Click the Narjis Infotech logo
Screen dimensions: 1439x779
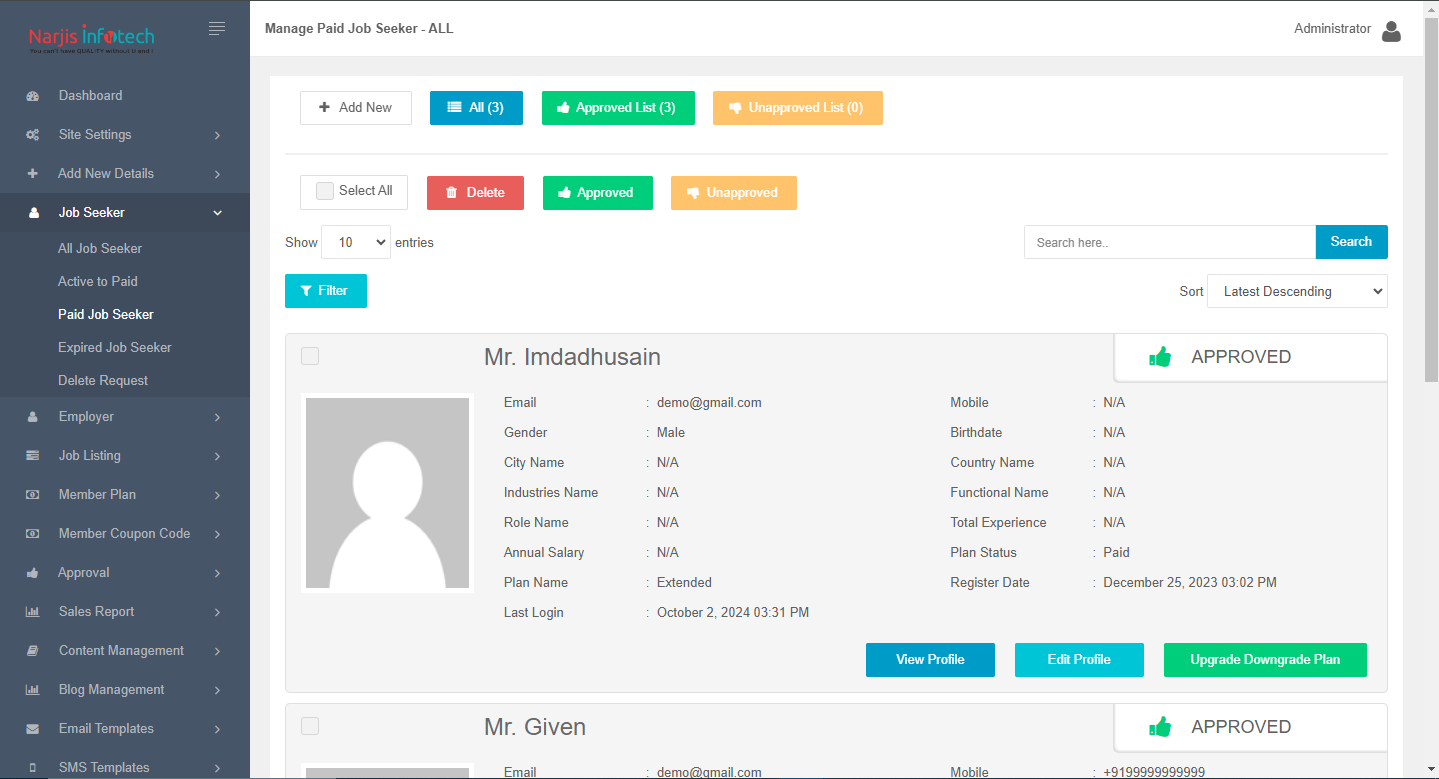point(92,39)
